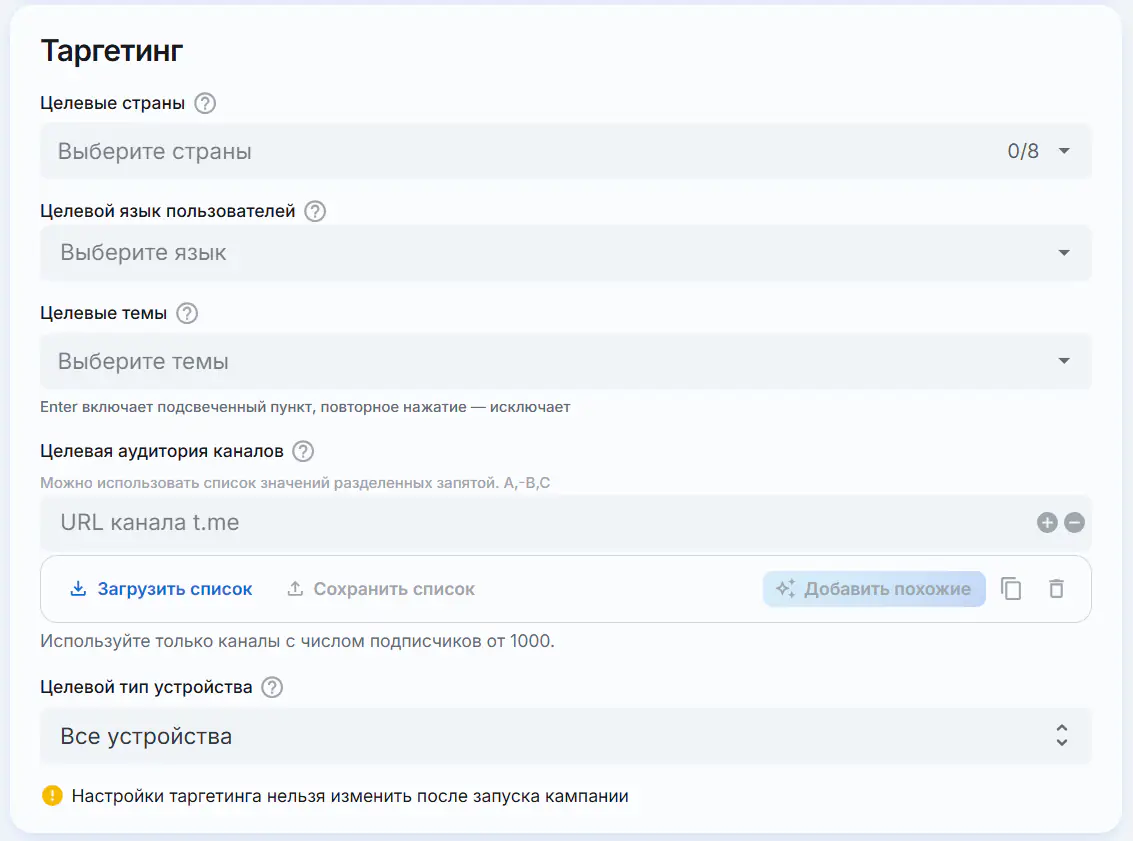Click the Целевые темы label
The image size is (1133, 841).
coord(103,314)
